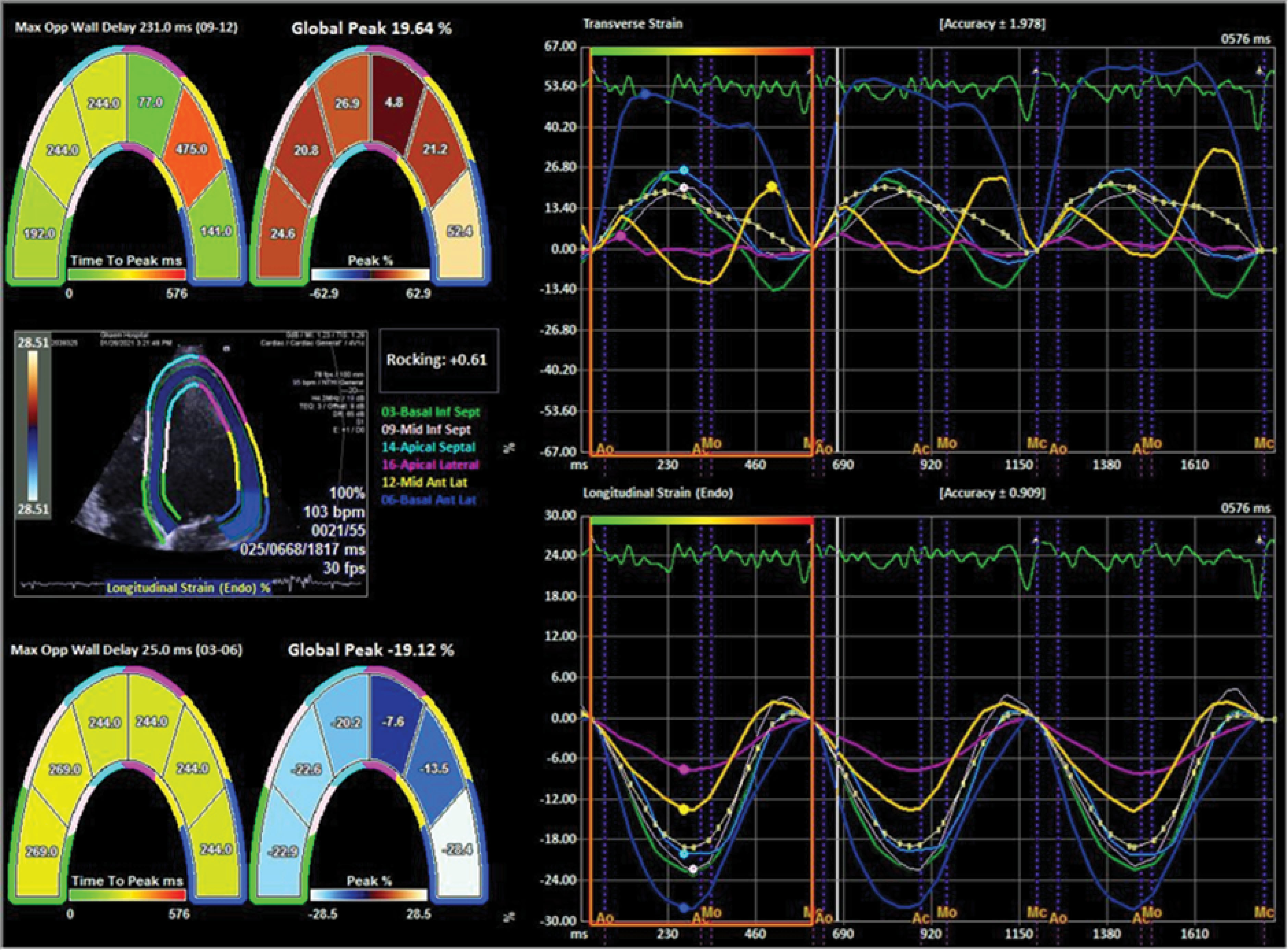The width and height of the screenshot is (1288, 950).
Task: Click the magenta peak marker on longitudinal strain
Action: 684,769
